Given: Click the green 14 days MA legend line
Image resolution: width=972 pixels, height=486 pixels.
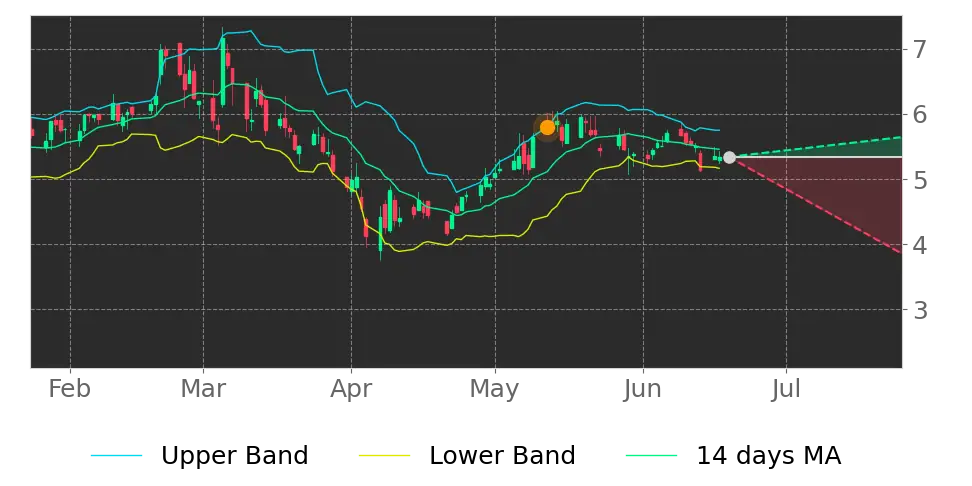Looking at the screenshot, I should pyautogui.click(x=652, y=456).
